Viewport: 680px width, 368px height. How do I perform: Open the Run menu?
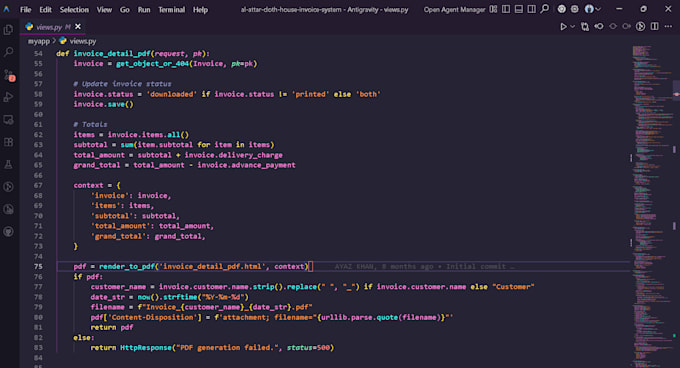tap(144, 10)
